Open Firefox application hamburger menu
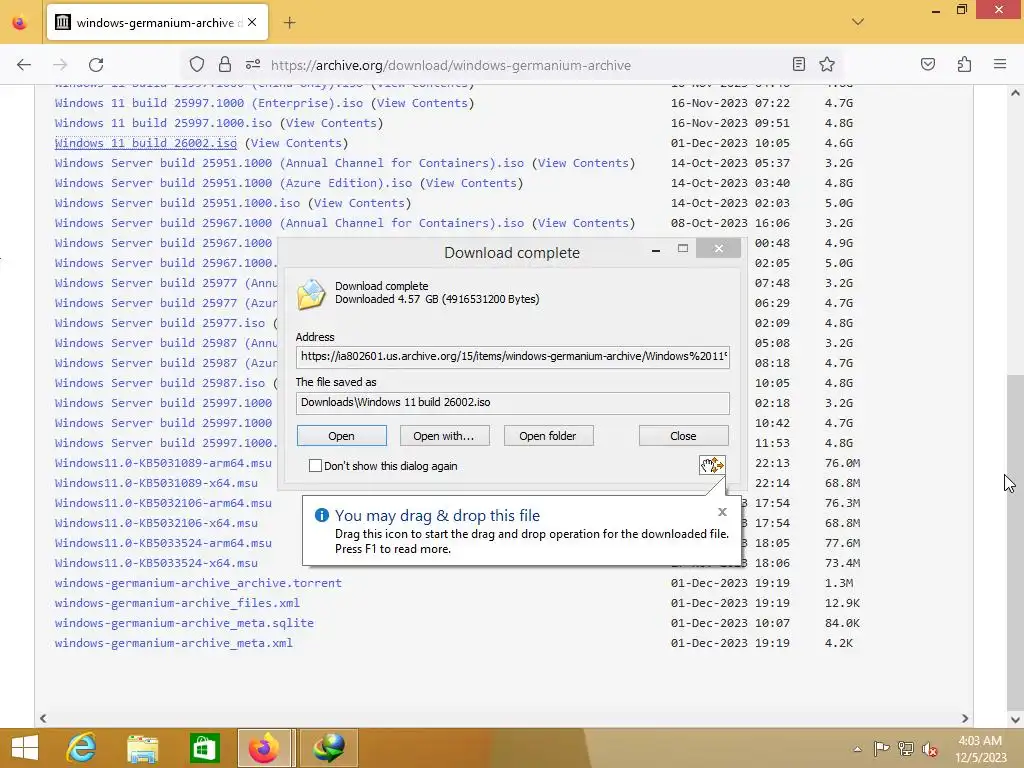 pos(1000,64)
